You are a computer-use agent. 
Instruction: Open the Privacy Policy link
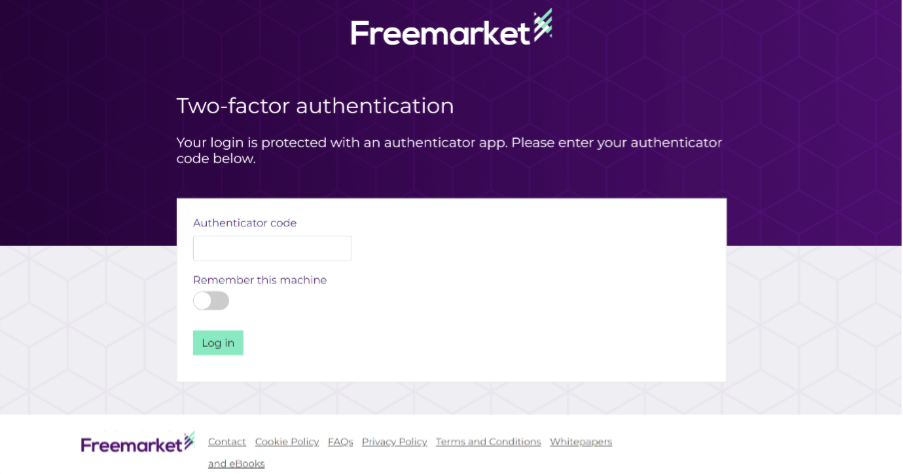point(394,442)
